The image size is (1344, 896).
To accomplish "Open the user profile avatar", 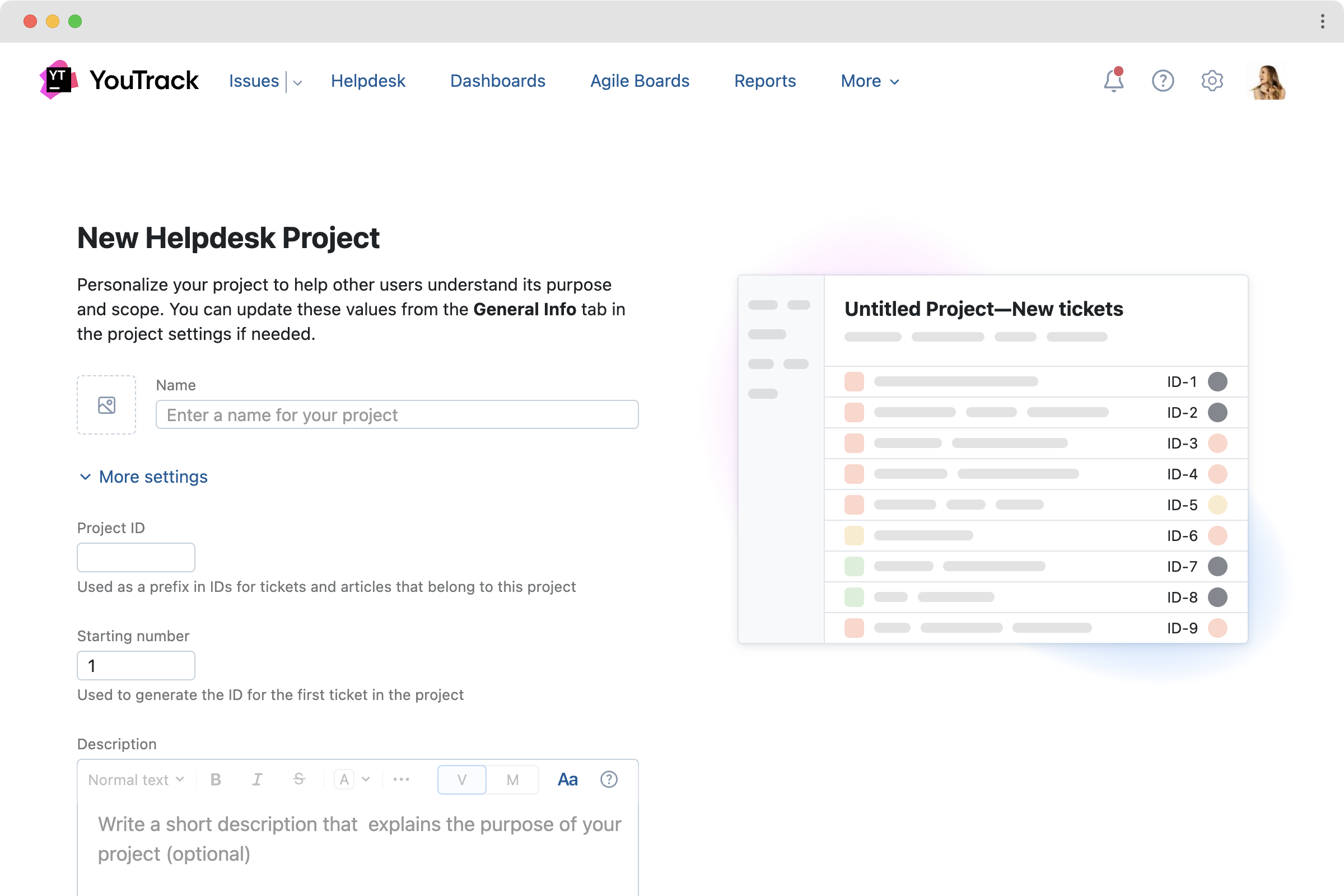I will 1267,81.
